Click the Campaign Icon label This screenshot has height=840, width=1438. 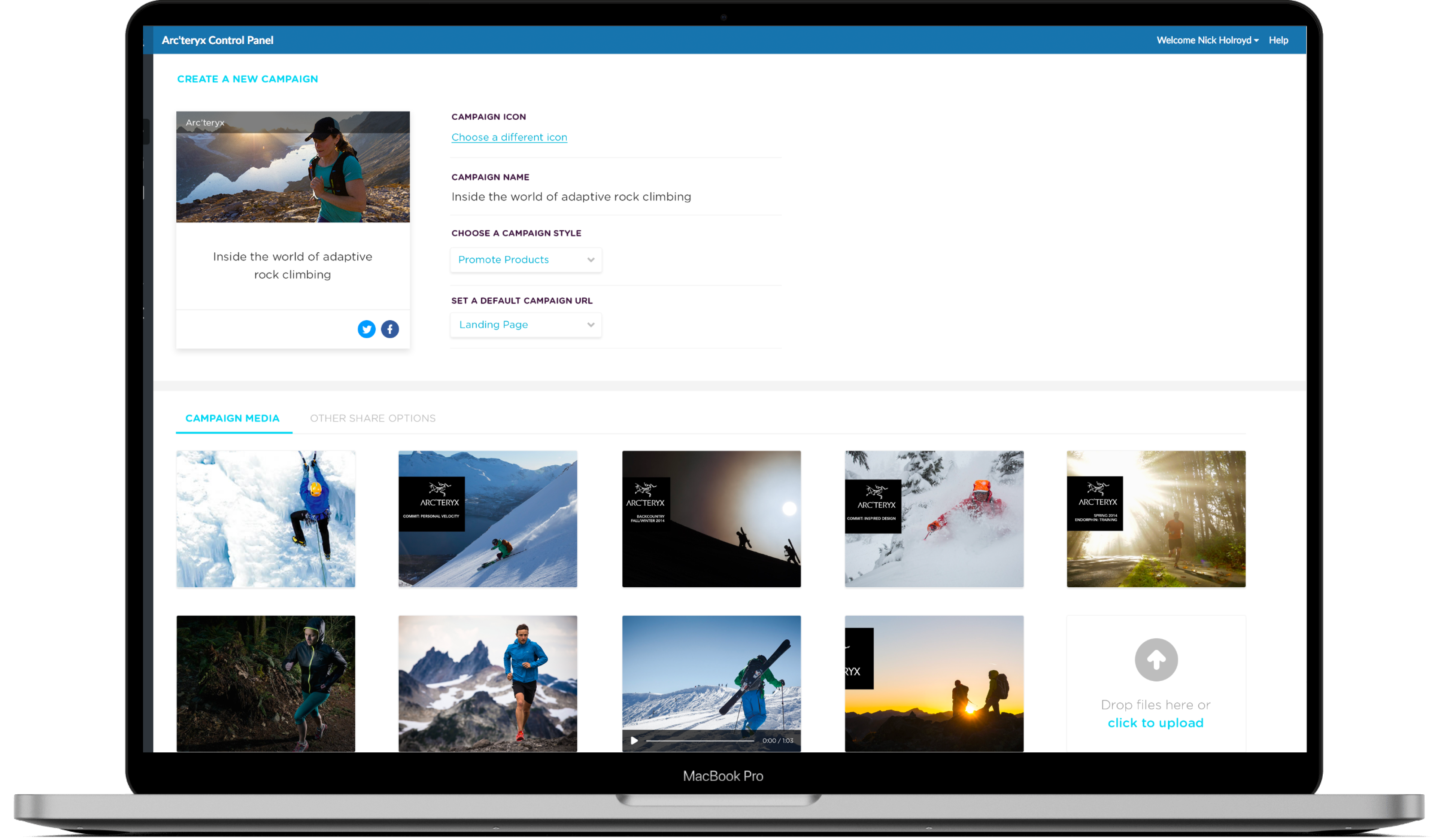(488, 116)
